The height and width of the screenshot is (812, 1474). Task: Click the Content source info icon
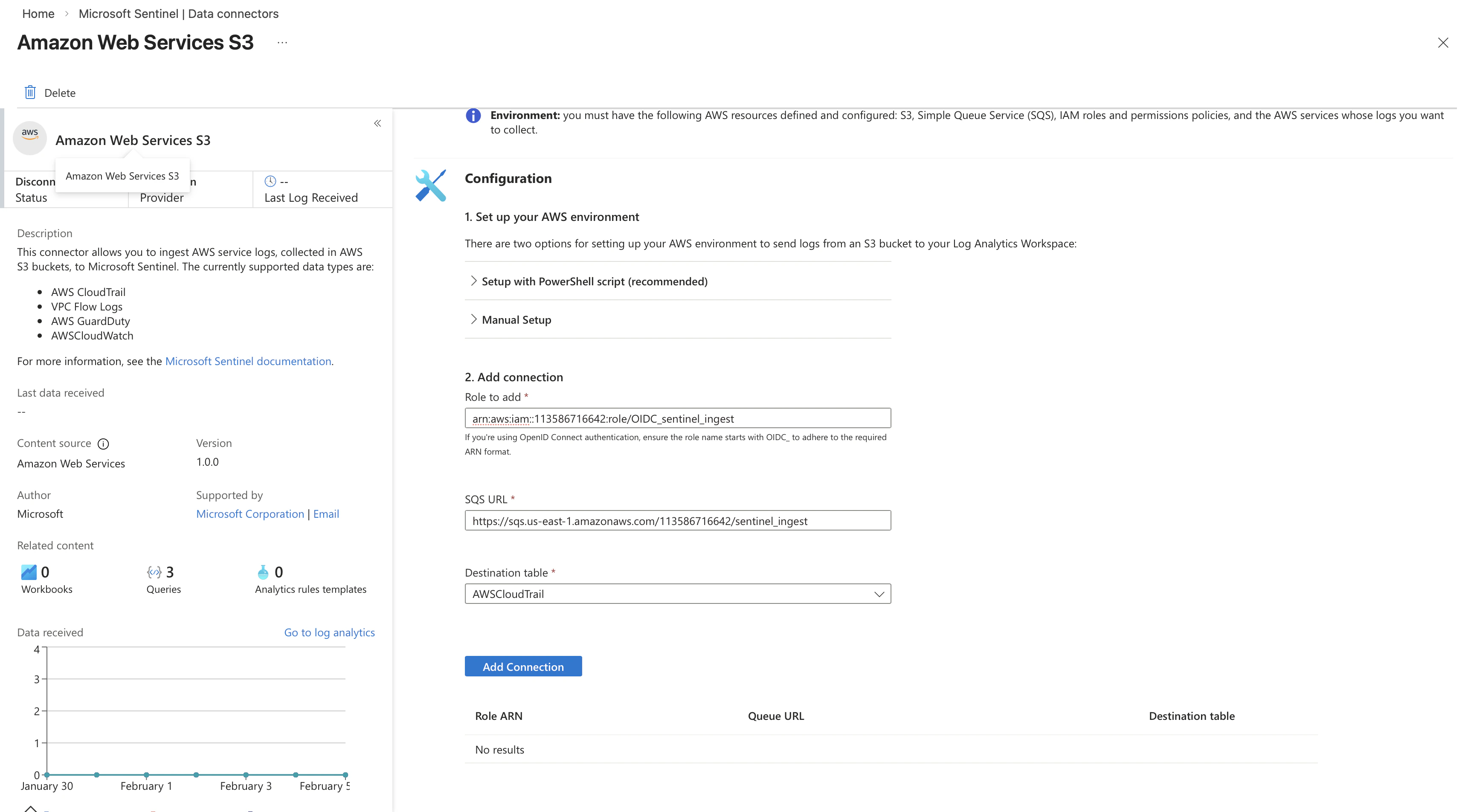(103, 444)
